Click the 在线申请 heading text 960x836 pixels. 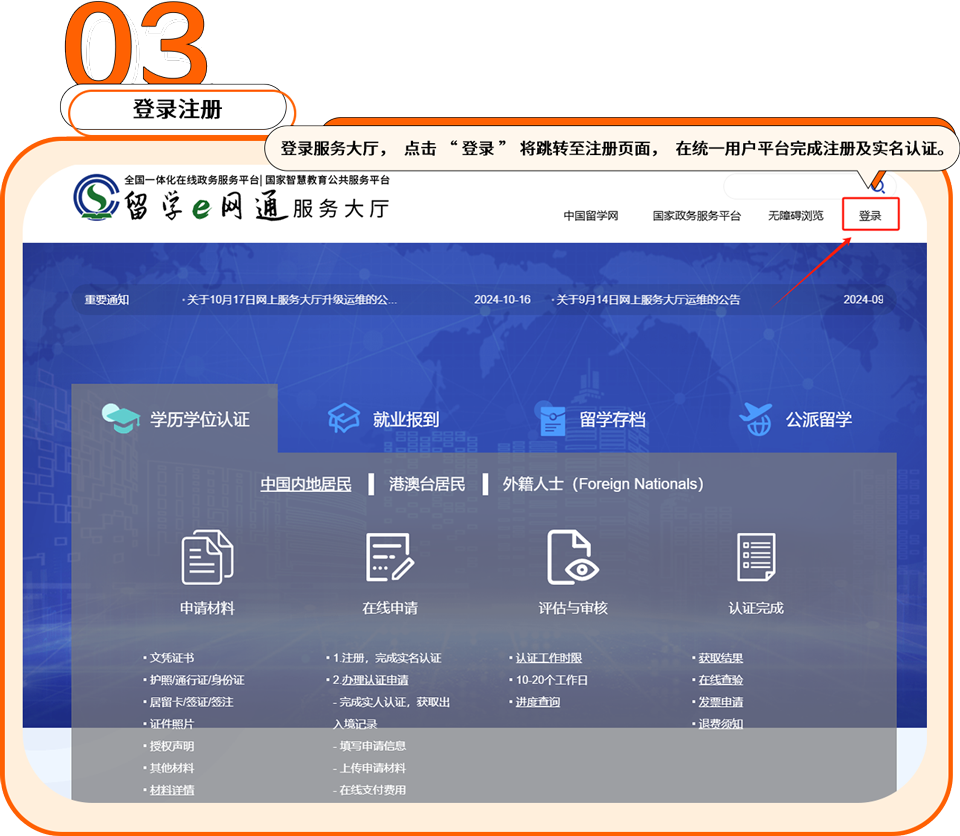(390, 608)
